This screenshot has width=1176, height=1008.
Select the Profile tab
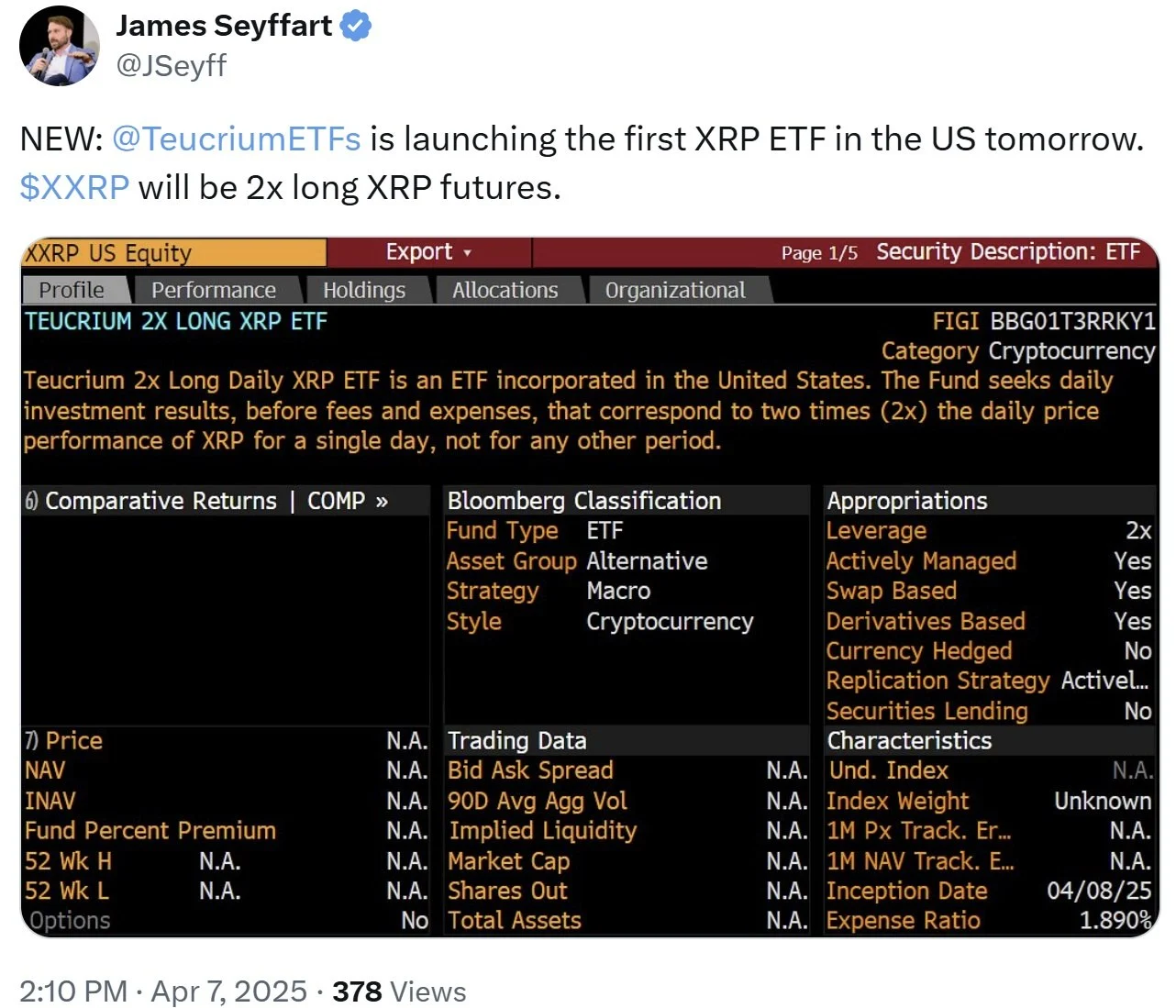[72, 290]
